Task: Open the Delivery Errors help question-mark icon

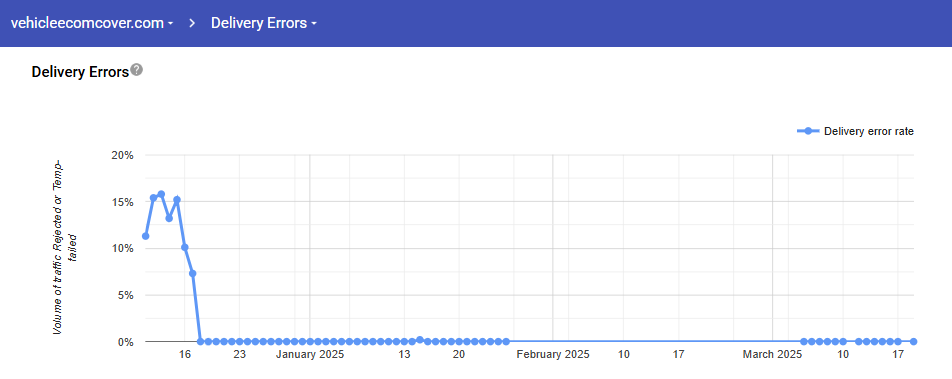Action: (x=137, y=70)
